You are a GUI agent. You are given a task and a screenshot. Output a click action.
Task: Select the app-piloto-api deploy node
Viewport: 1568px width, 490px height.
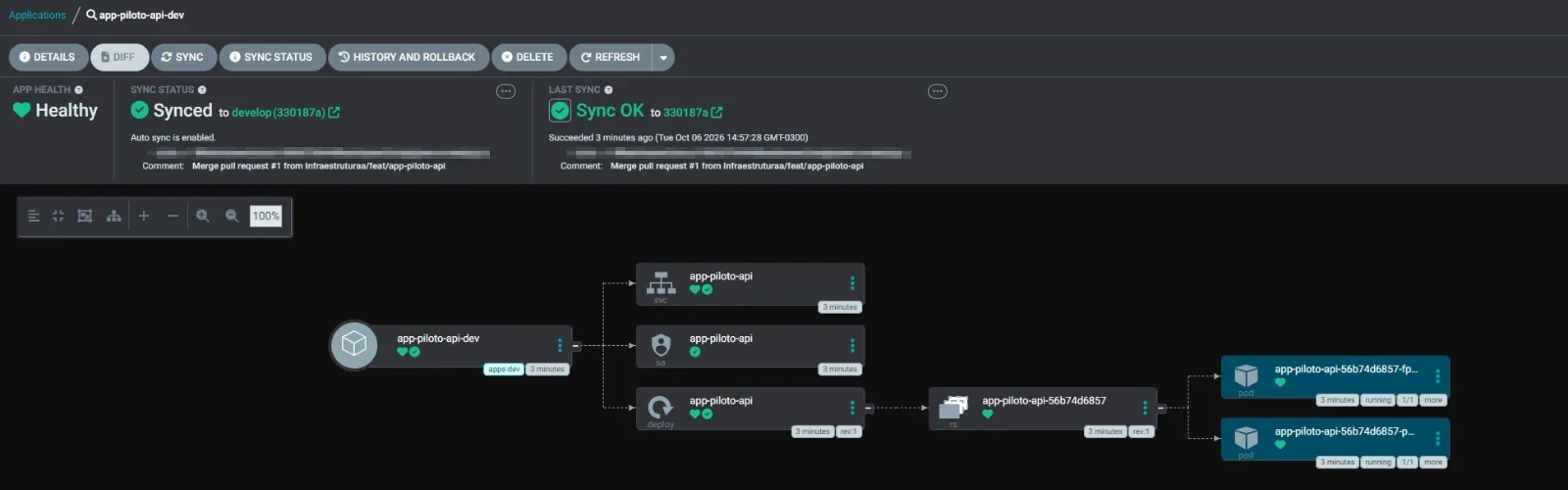751,409
